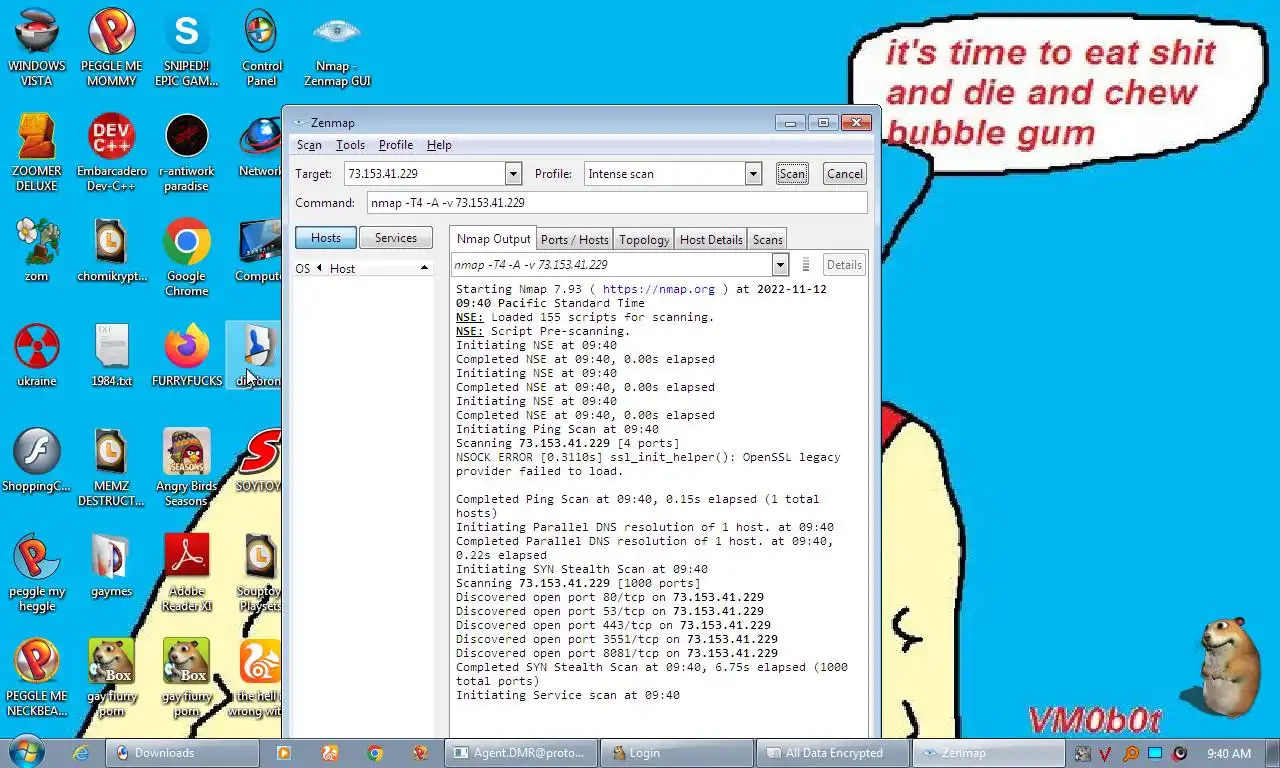Switch to the Scans tab
The height and width of the screenshot is (768, 1280).
[x=767, y=240]
